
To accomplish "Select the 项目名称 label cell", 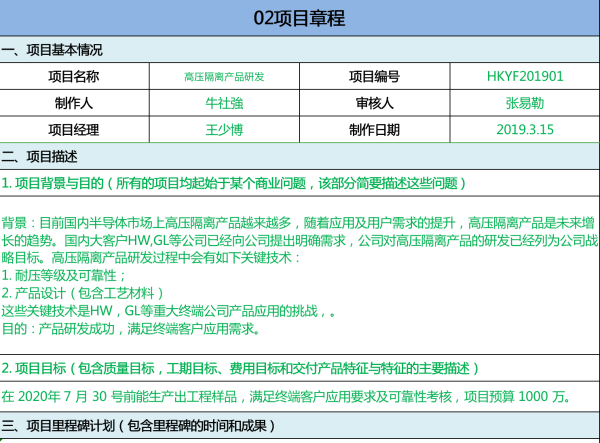I will (74, 77).
